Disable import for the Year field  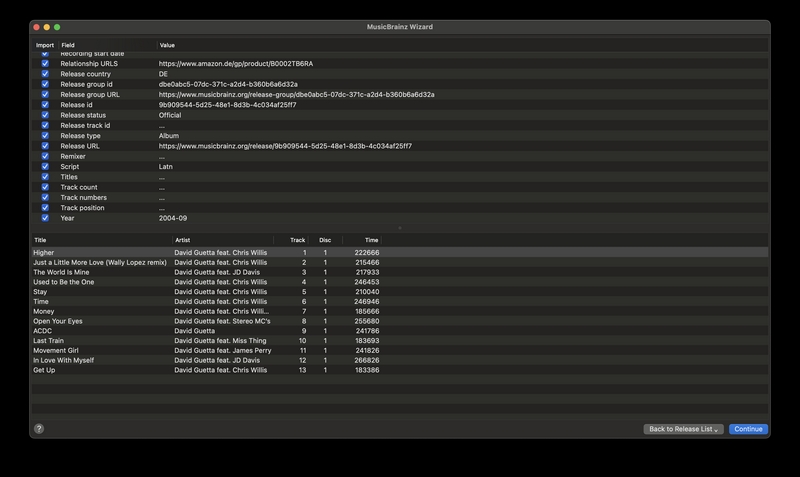(x=45, y=218)
